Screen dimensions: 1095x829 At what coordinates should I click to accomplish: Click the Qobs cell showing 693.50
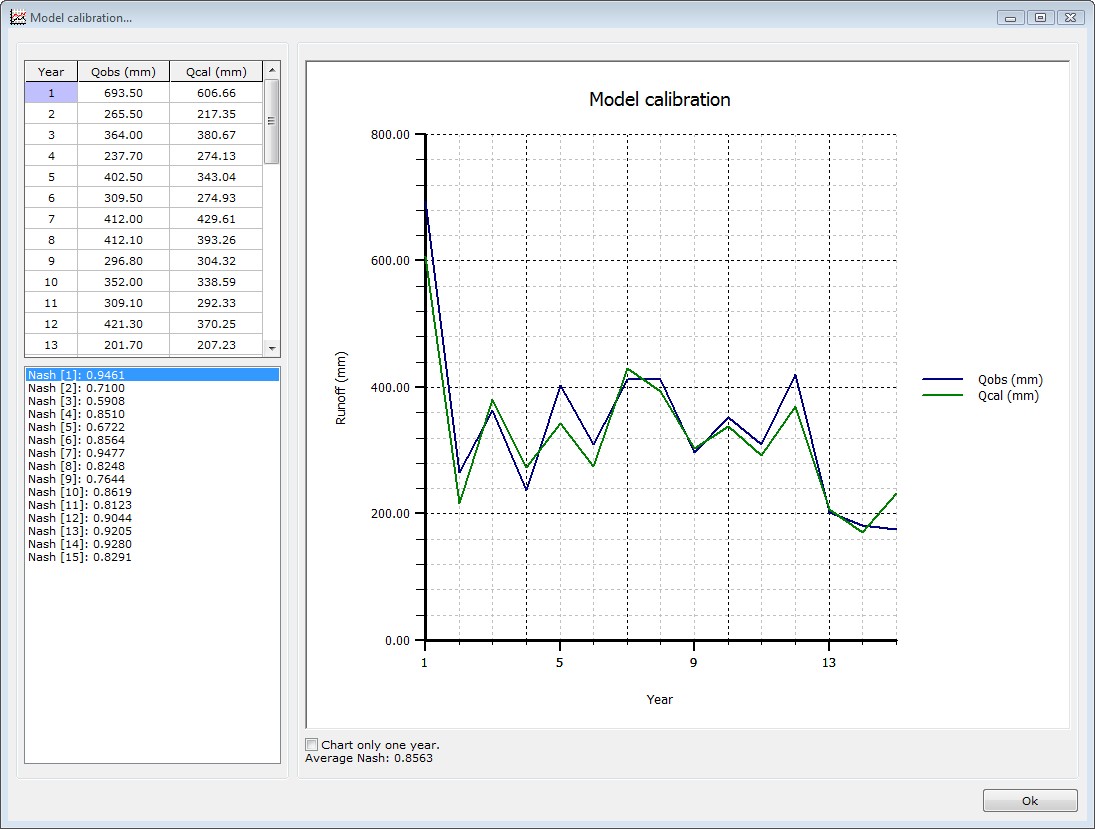click(123, 93)
